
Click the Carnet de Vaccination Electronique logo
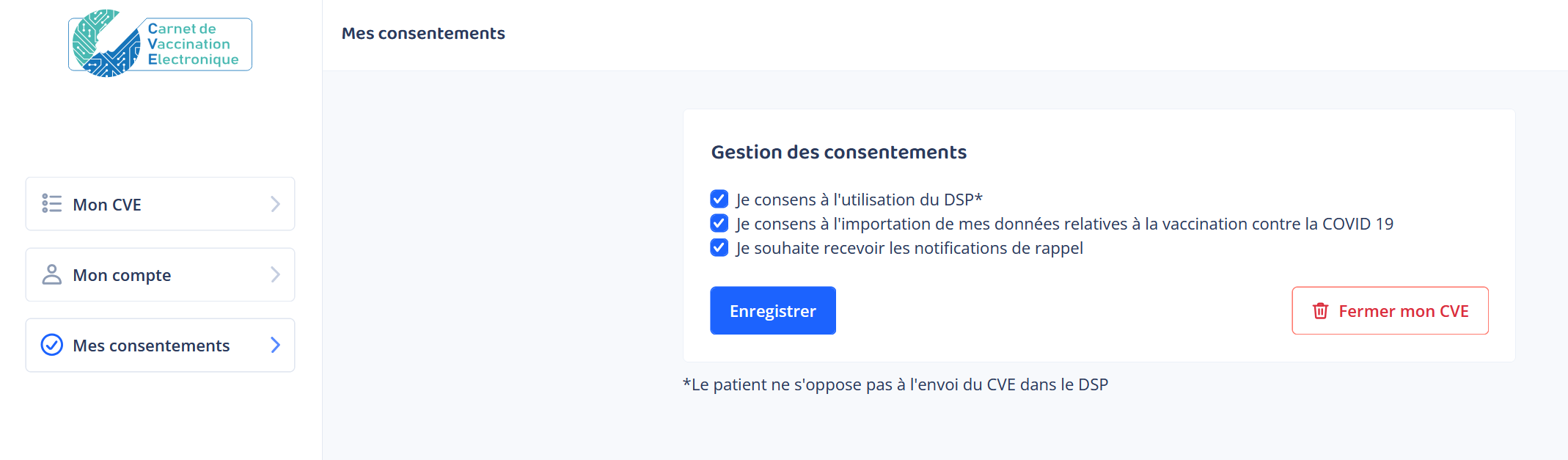point(160,43)
